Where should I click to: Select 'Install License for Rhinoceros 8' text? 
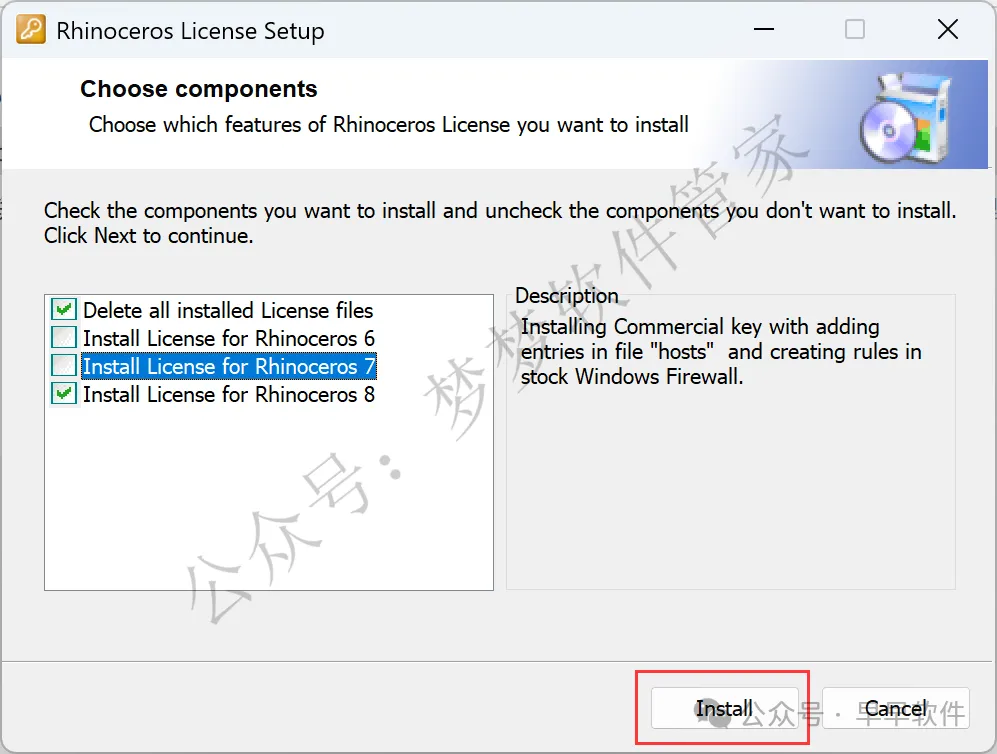tap(229, 394)
